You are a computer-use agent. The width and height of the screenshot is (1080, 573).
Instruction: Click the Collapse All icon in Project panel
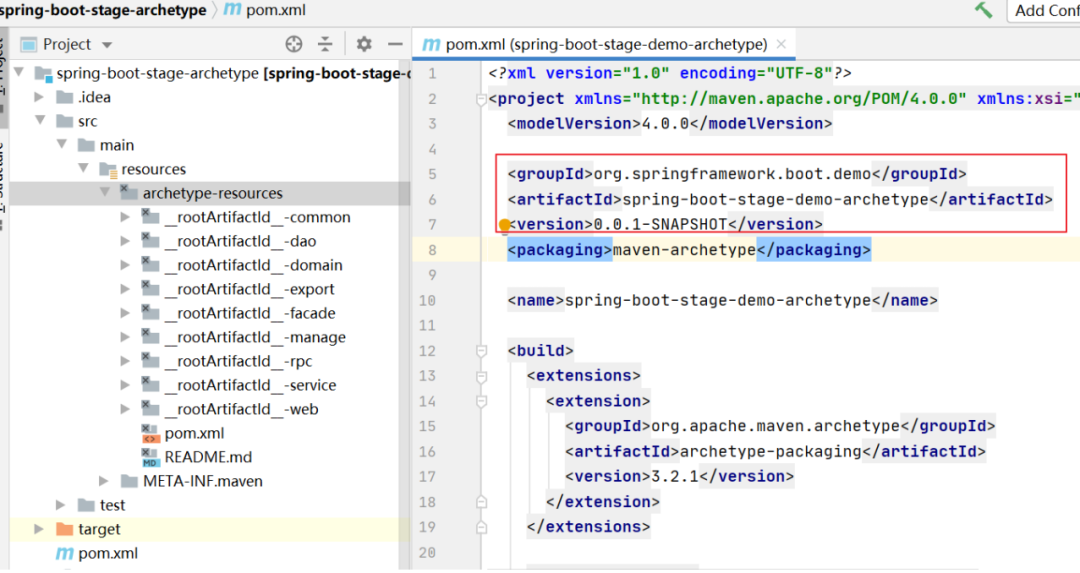[325, 44]
